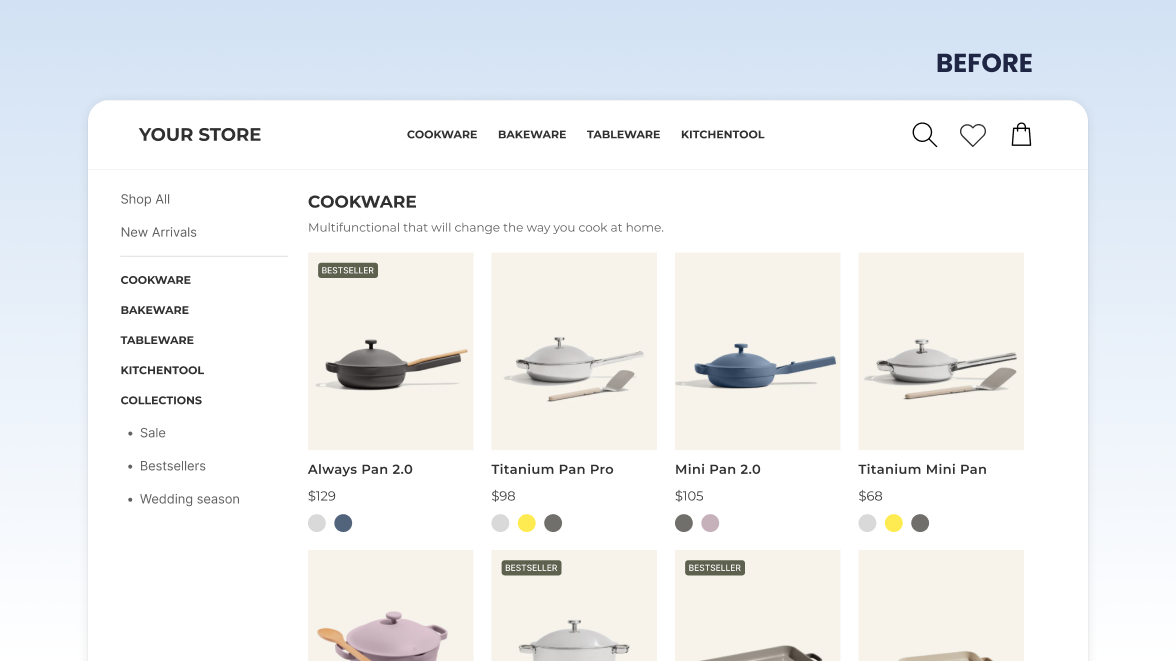Open the search by clicking the magnifier icon
The width and height of the screenshot is (1176, 661).
(924, 134)
